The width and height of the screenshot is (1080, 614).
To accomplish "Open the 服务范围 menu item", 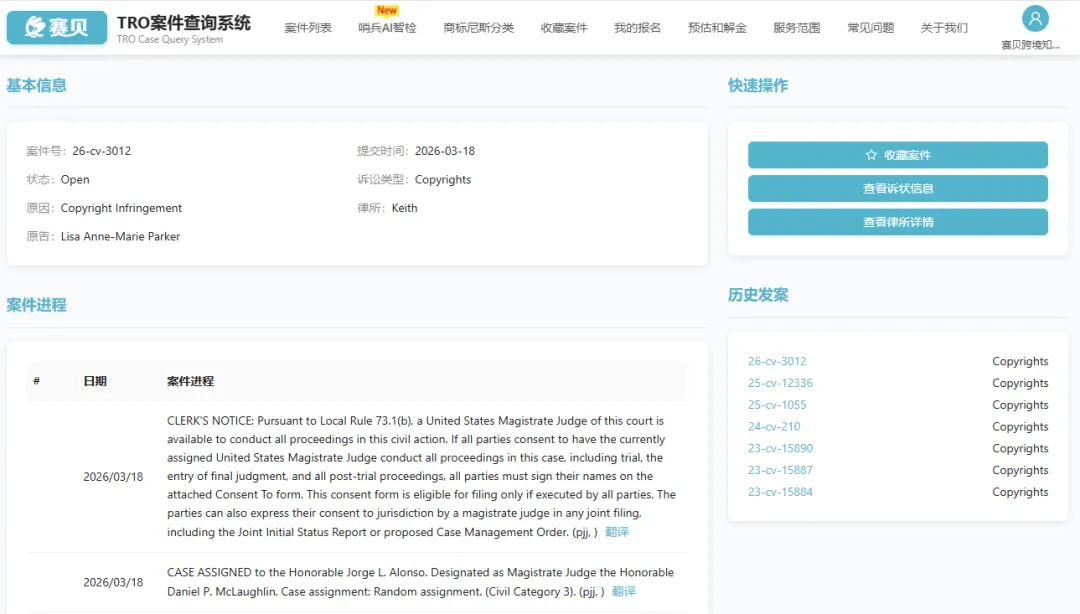I will [x=797, y=28].
